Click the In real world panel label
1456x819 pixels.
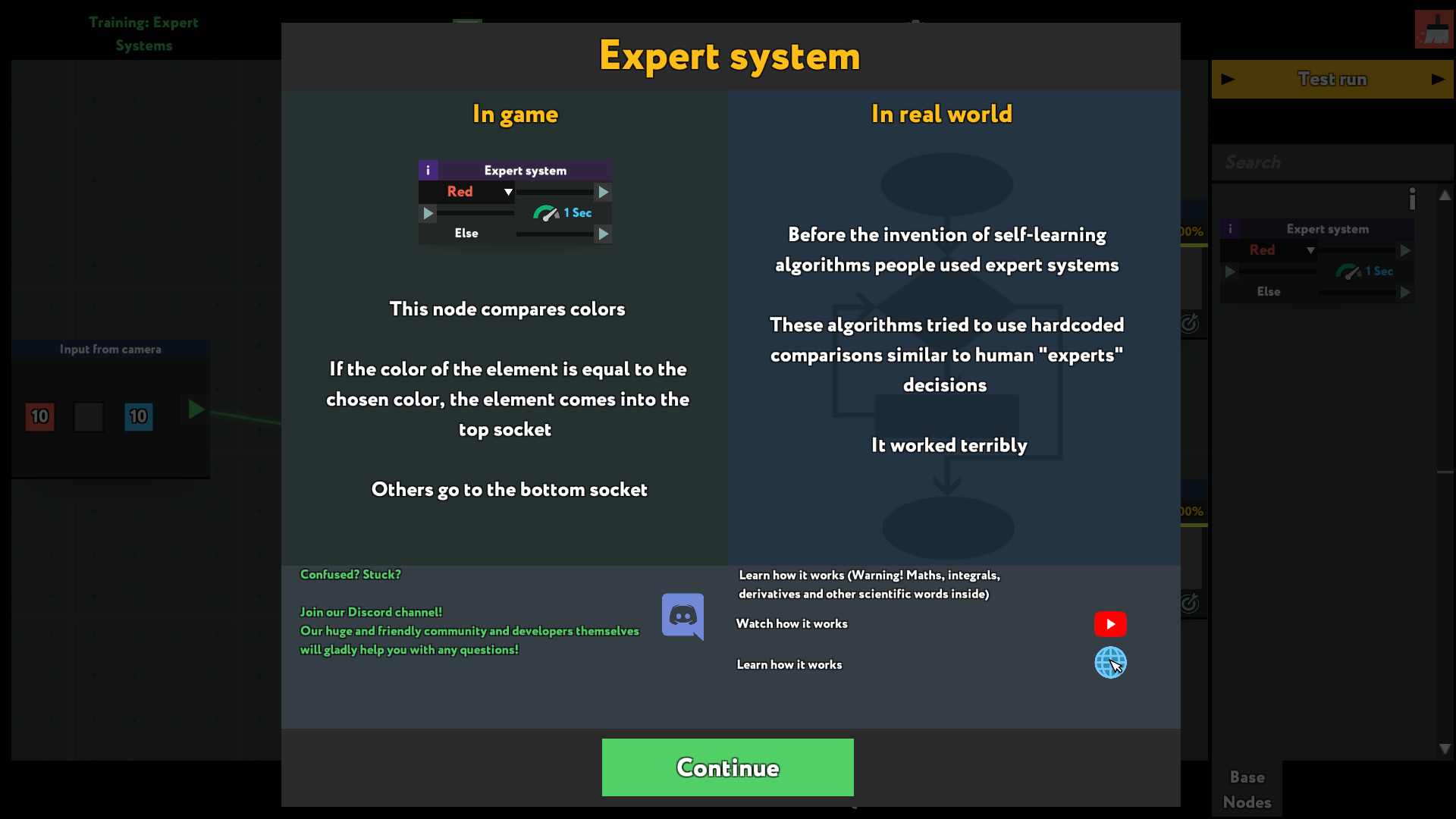coord(941,113)
